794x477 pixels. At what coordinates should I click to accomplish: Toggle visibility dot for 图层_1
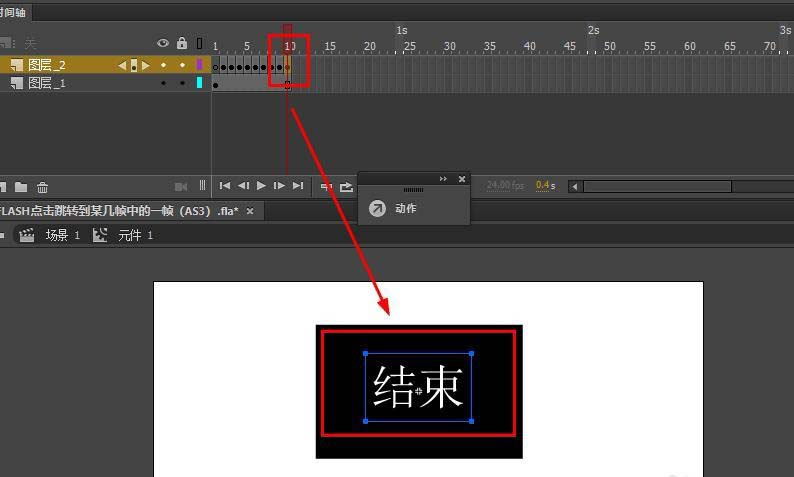(x=163, y=83)
